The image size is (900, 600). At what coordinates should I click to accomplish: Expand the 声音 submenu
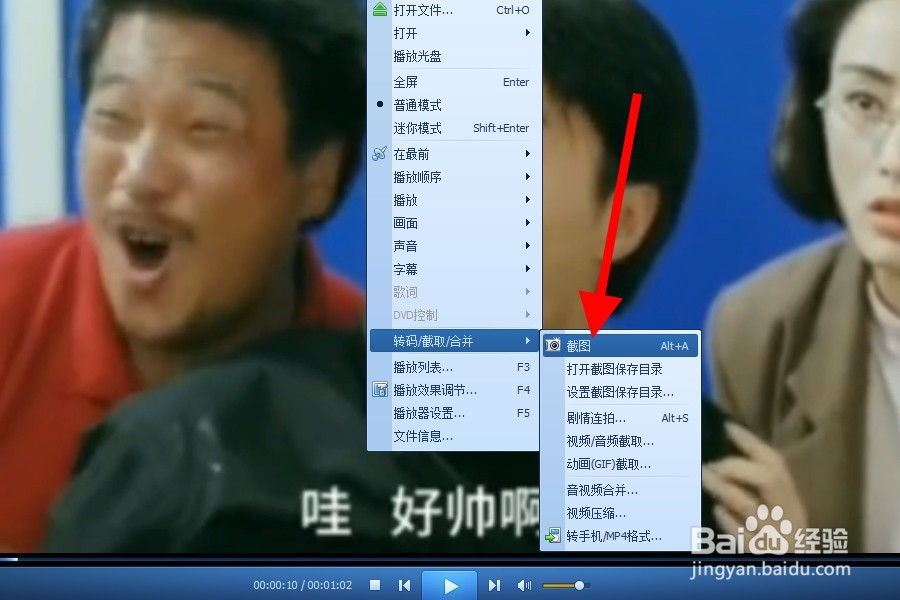pyautogui.click(x=453, y=246)
